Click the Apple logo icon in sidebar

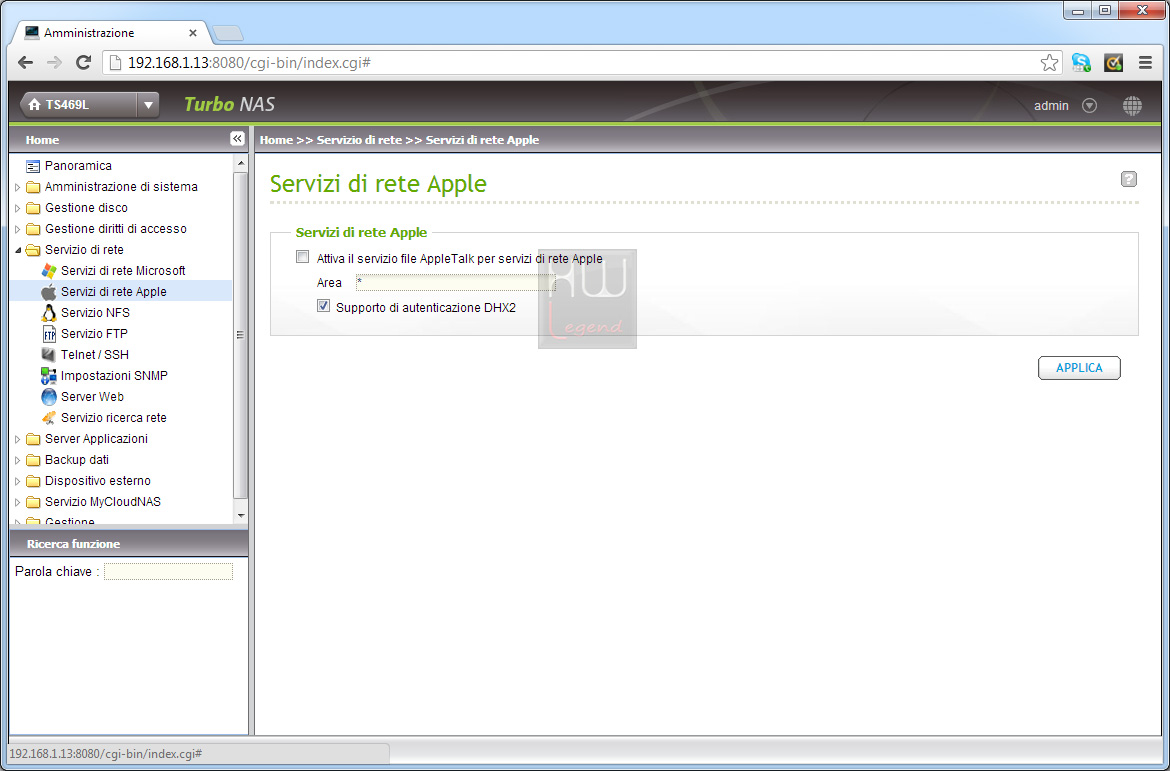click(49, 292)
